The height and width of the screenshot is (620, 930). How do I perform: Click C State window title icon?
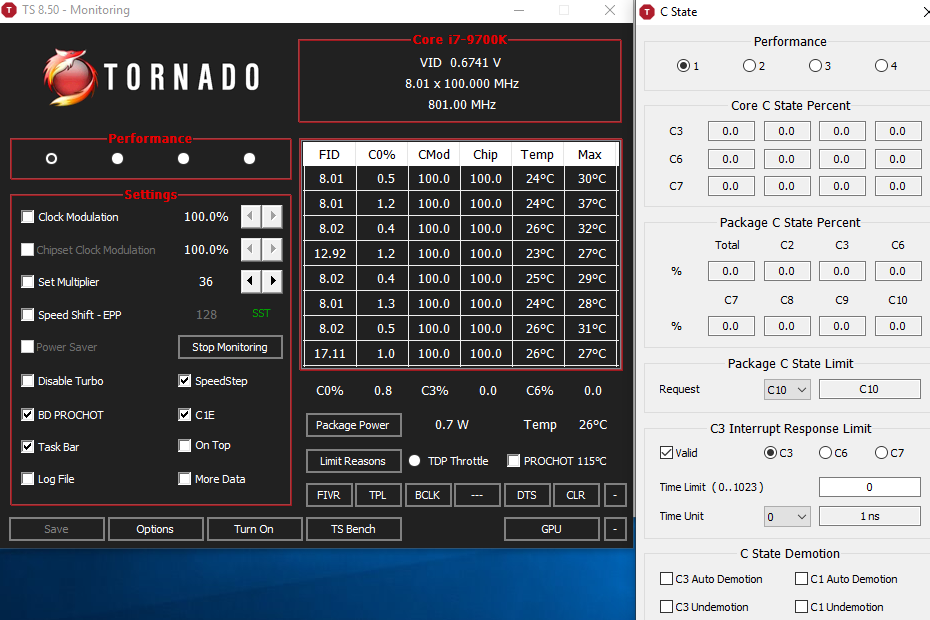point(647,11)
